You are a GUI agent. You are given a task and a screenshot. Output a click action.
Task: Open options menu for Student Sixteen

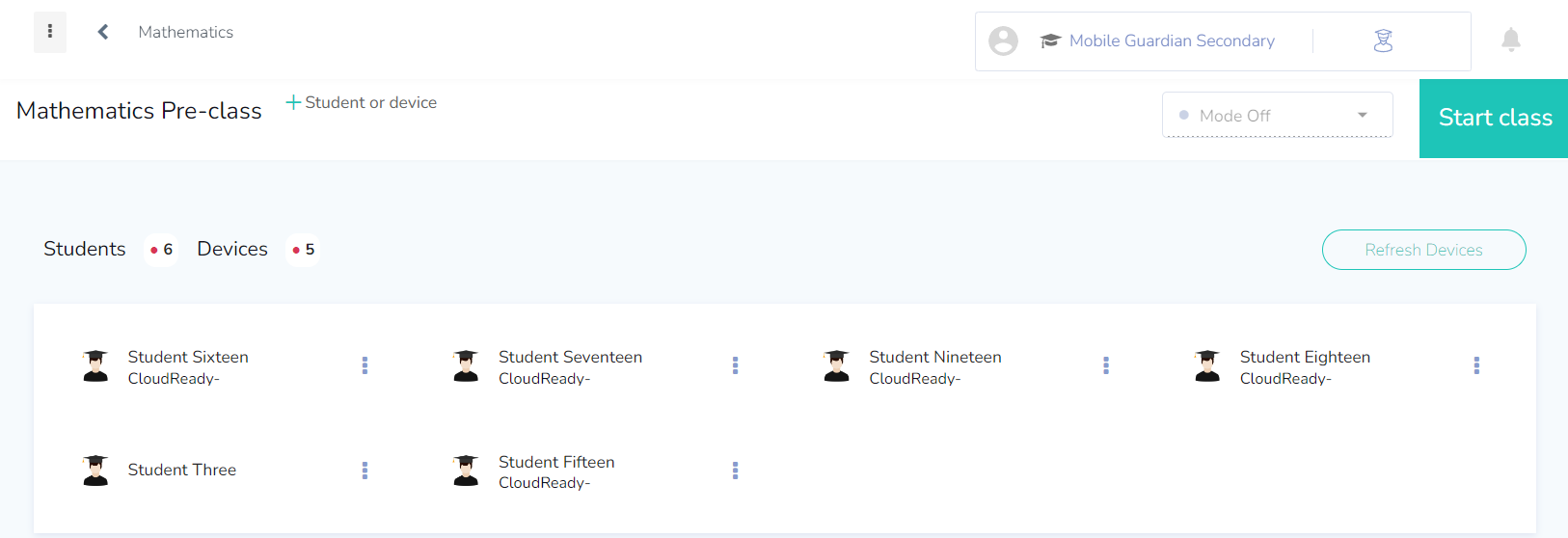point(365,365)
